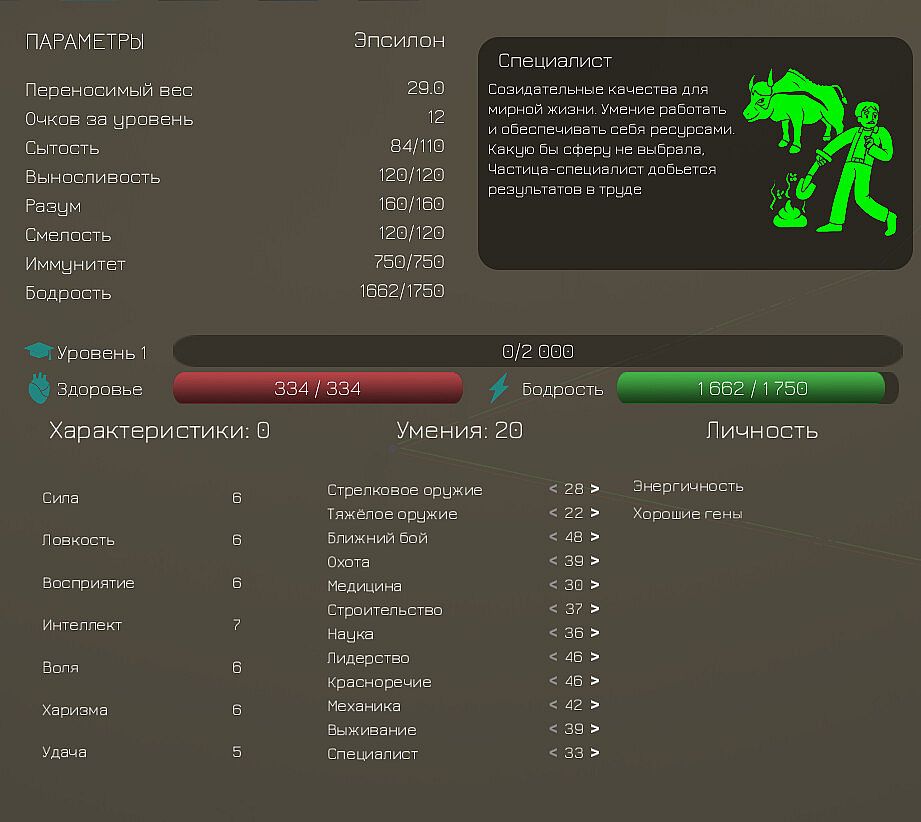Viewport: 921px width, 822px height.
Task: Select the Личность heading
Action: point(762,431)
